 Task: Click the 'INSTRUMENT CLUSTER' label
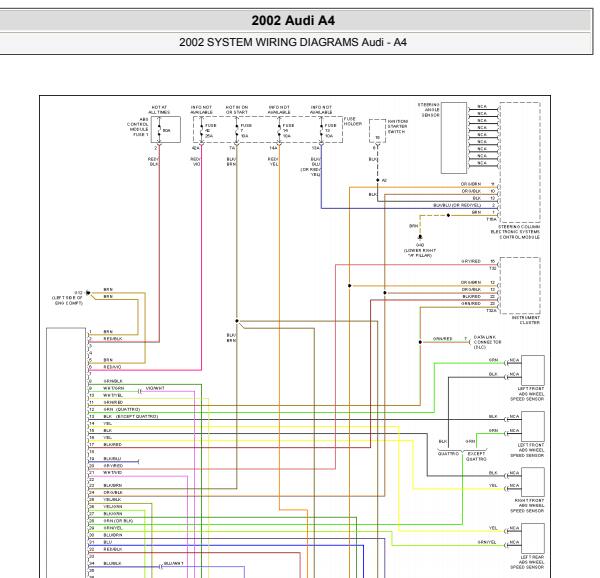(x=526, y=320)
